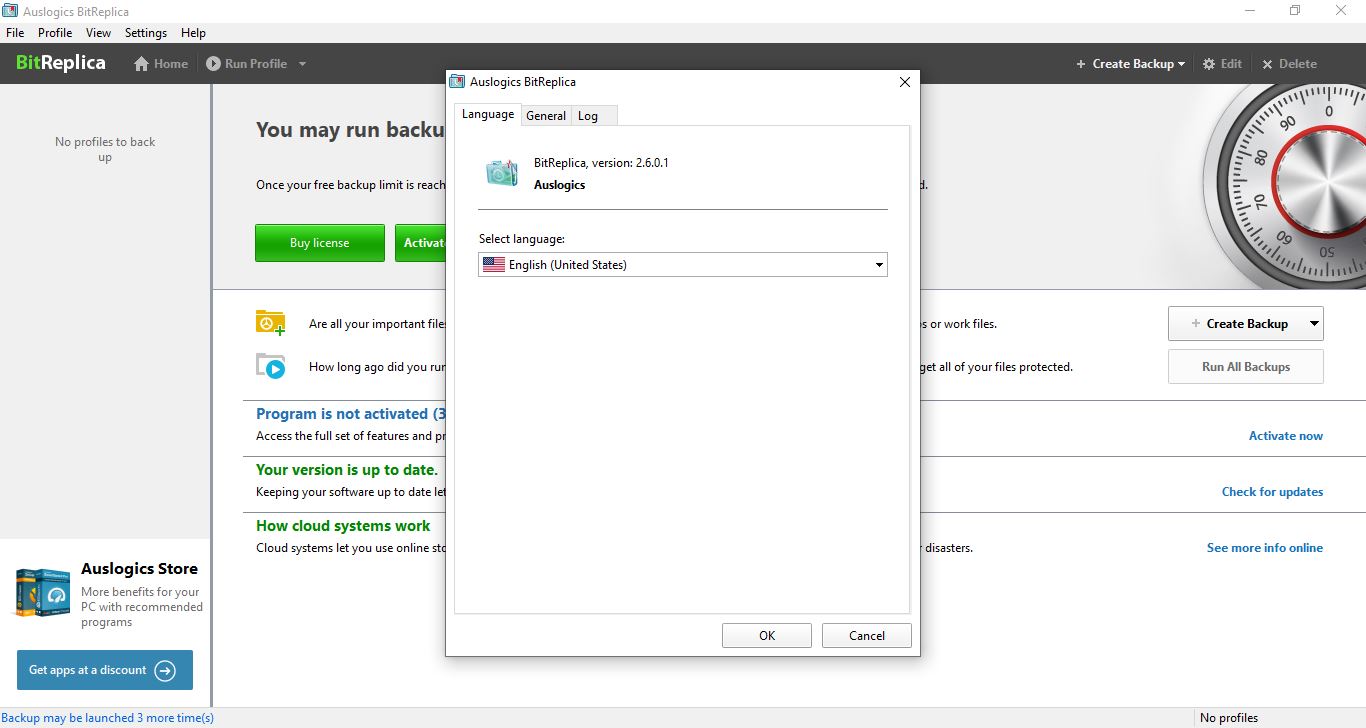Click 'Your version is up to date.' heading
The height and width of the screenshot is (728, 1366).
(347, 470)
